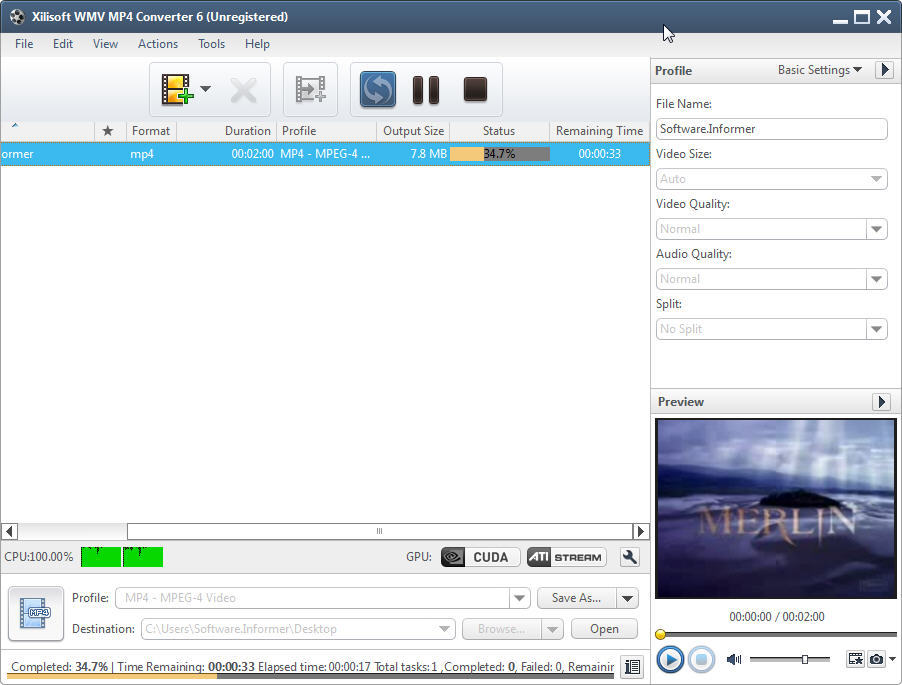Sort by the Status column header
This screenshot has height=685, width=902.
499,131
